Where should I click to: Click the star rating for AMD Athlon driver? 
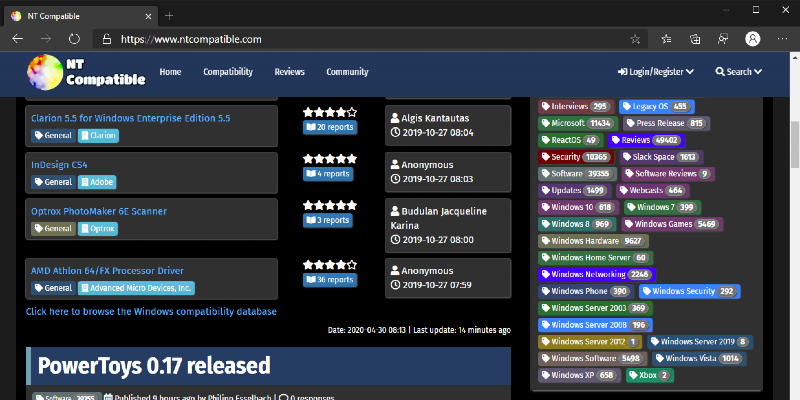[330, 265]
